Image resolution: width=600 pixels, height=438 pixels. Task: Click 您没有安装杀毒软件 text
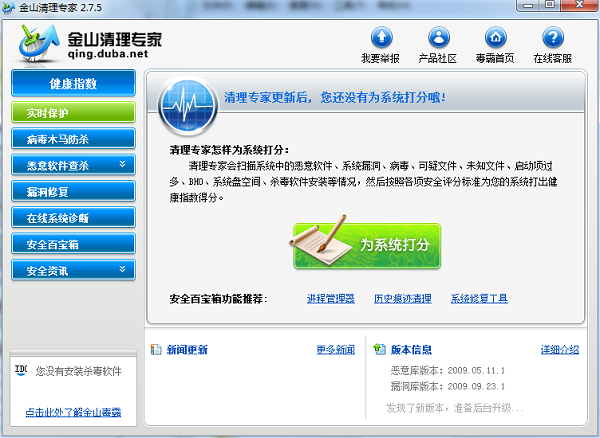[78, 371]
